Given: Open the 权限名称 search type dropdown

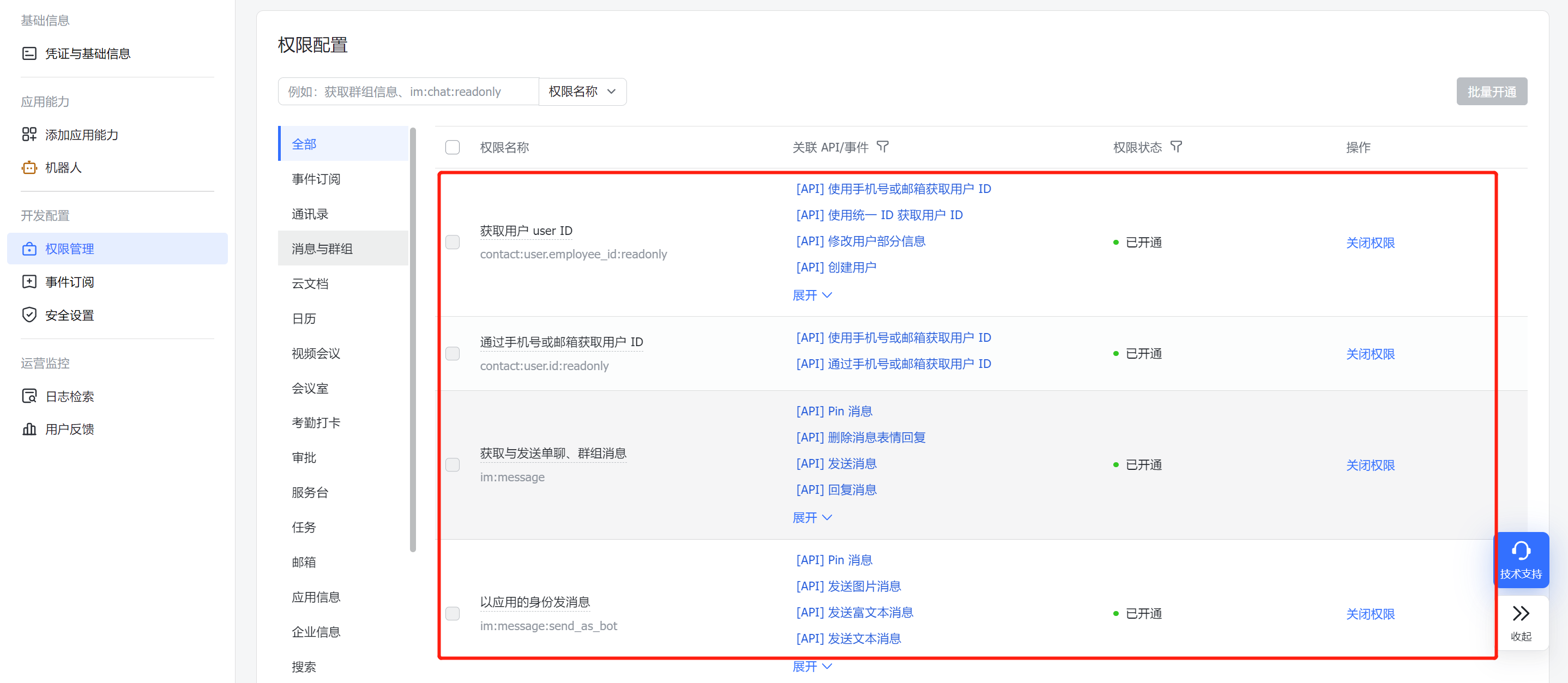Looking at the screenshot, I should 582,92.
